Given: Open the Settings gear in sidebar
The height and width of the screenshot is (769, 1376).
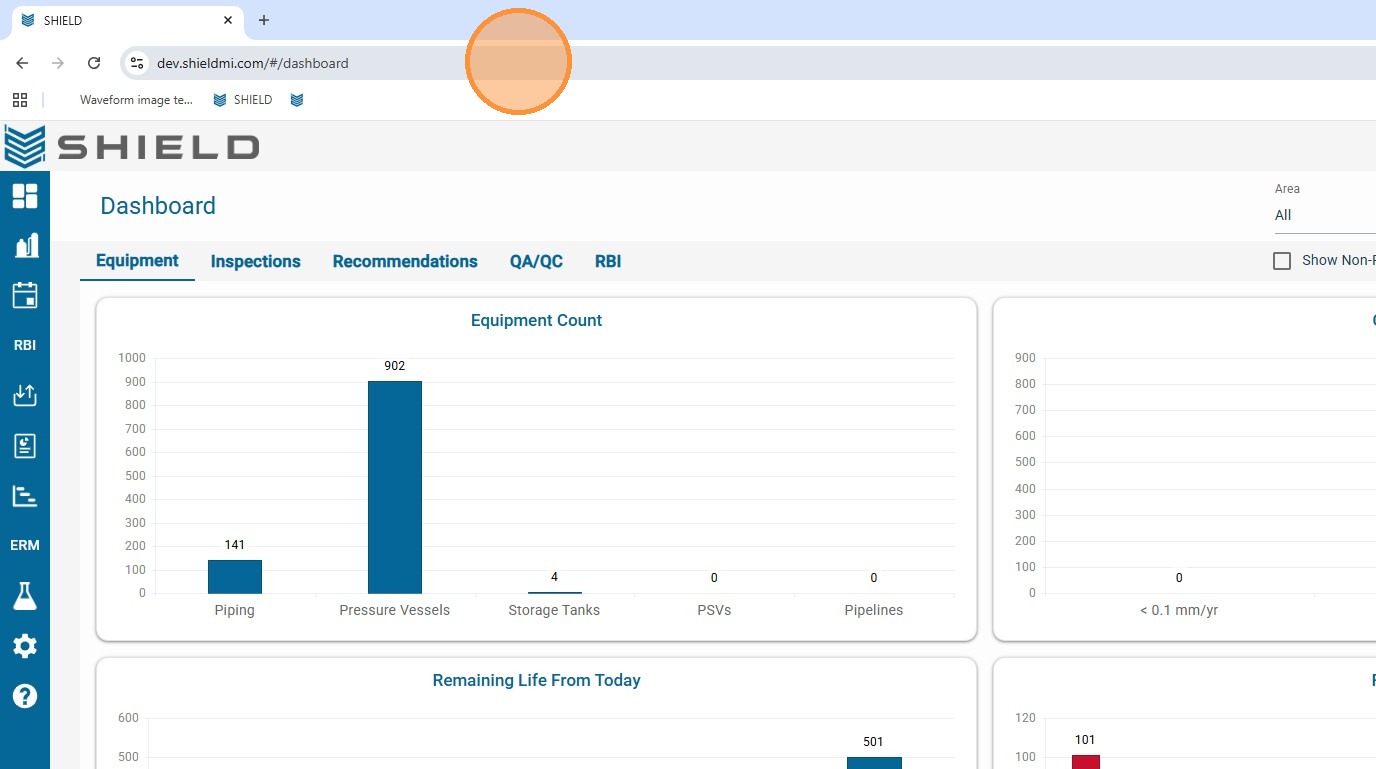Looking at the screenshot, I should click(x=25, y=646).
